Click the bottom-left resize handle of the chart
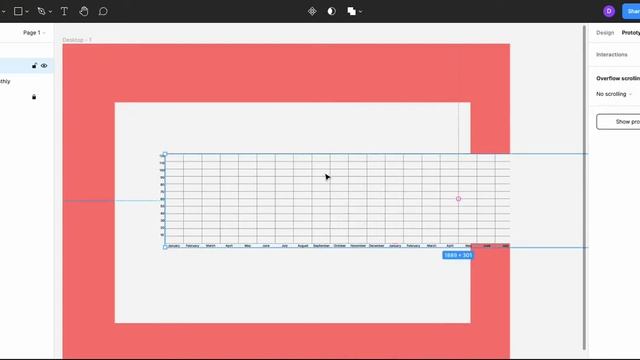This screenshot has width=640, height=360. (165, 247)
